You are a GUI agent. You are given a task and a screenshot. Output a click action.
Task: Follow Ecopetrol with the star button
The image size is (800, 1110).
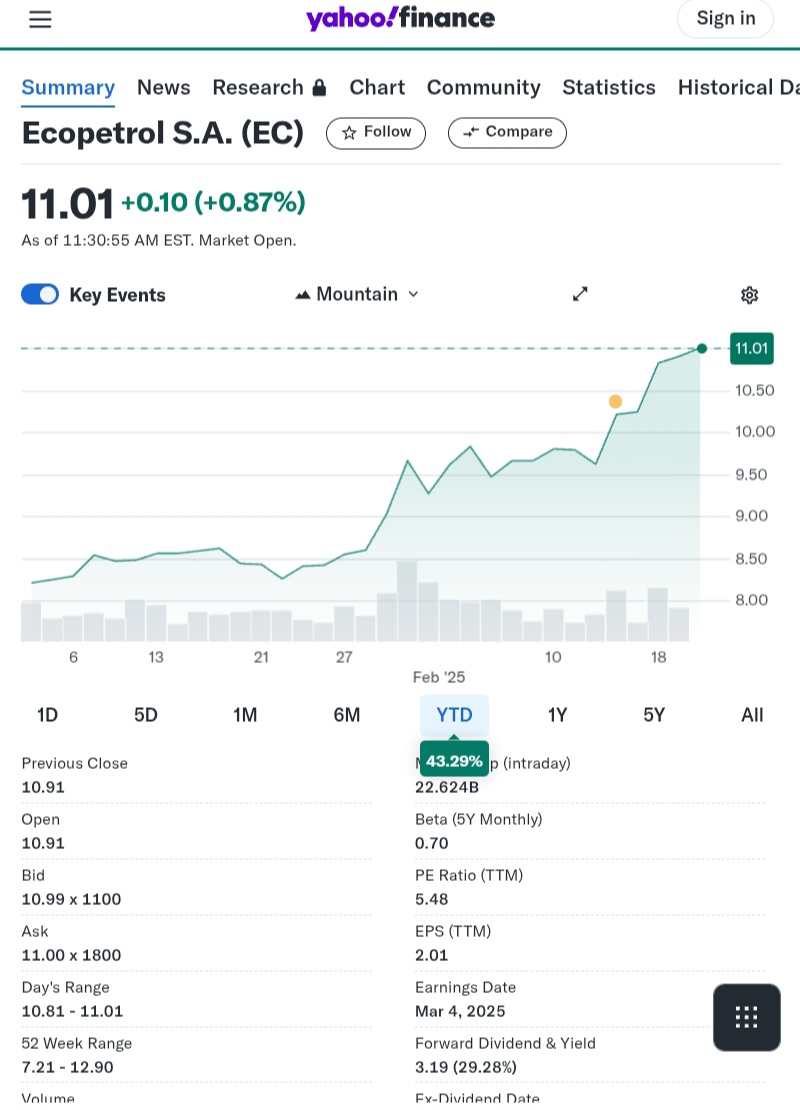tap(376, 132)
